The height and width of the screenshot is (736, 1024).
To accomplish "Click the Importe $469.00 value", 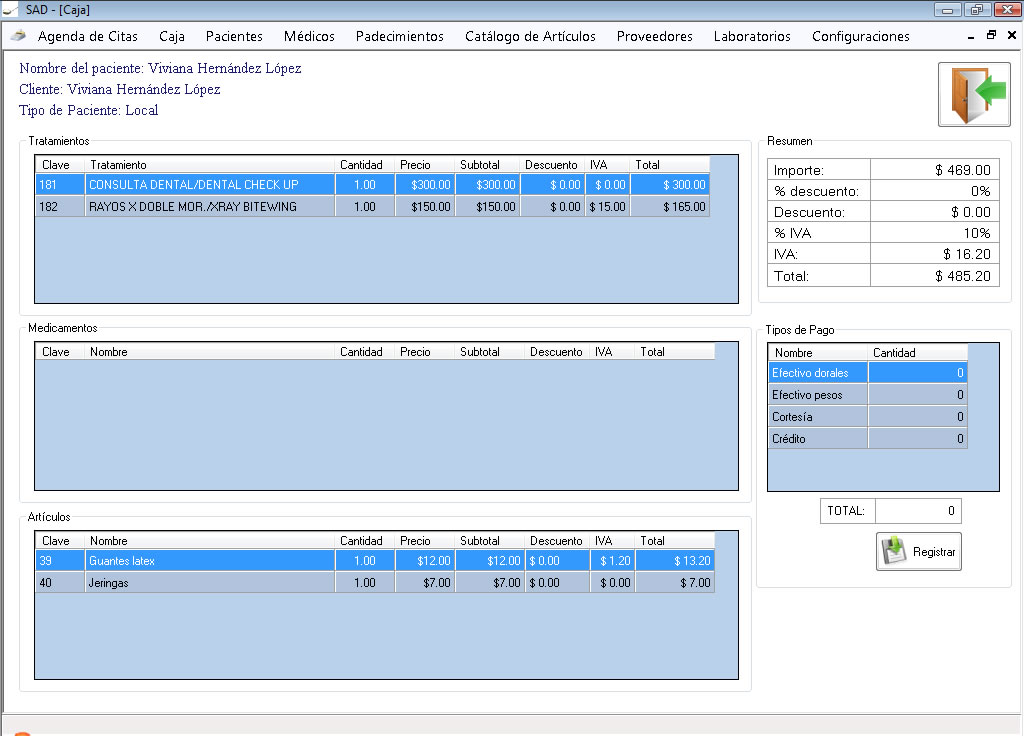I will tap(935, 170).
